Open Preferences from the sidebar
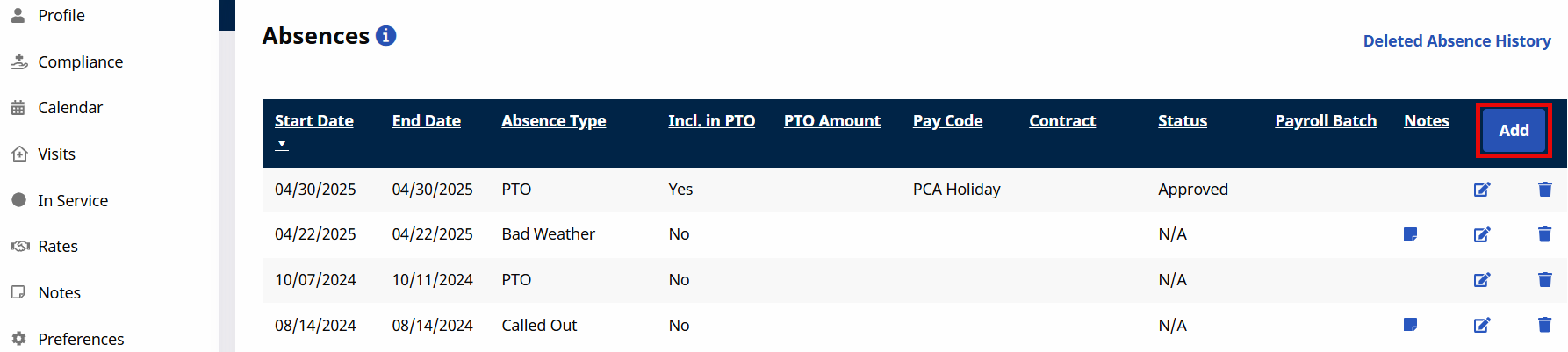This screenshot has height=352, width=1568. click(81, 339)
